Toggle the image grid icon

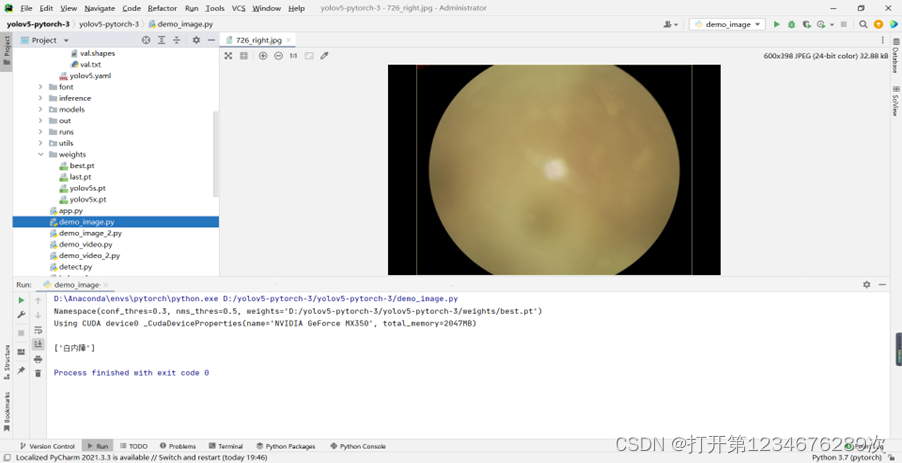(x=244, y=56)
